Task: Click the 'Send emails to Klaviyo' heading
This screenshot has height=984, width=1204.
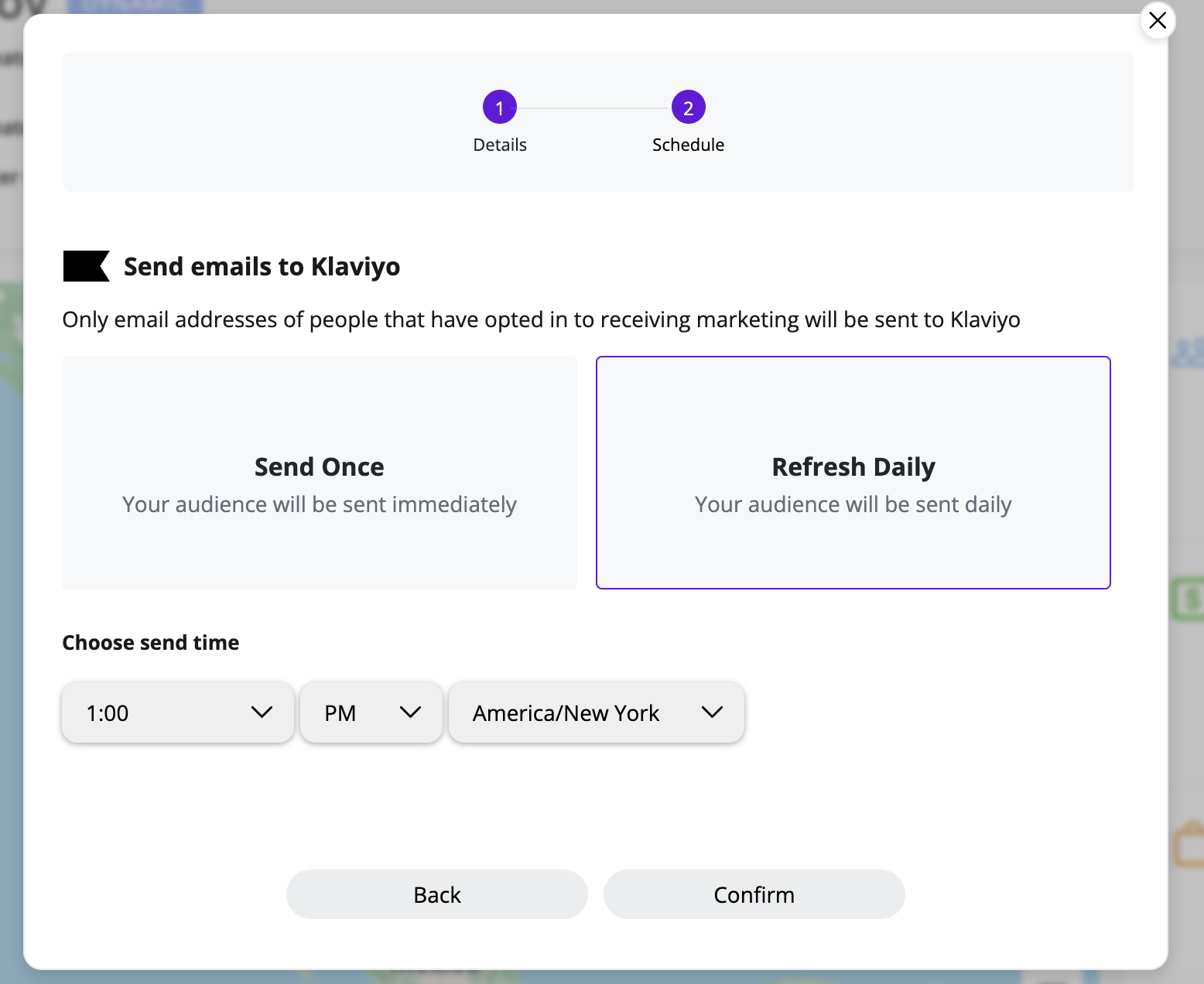Action: (x=262, y=266)
